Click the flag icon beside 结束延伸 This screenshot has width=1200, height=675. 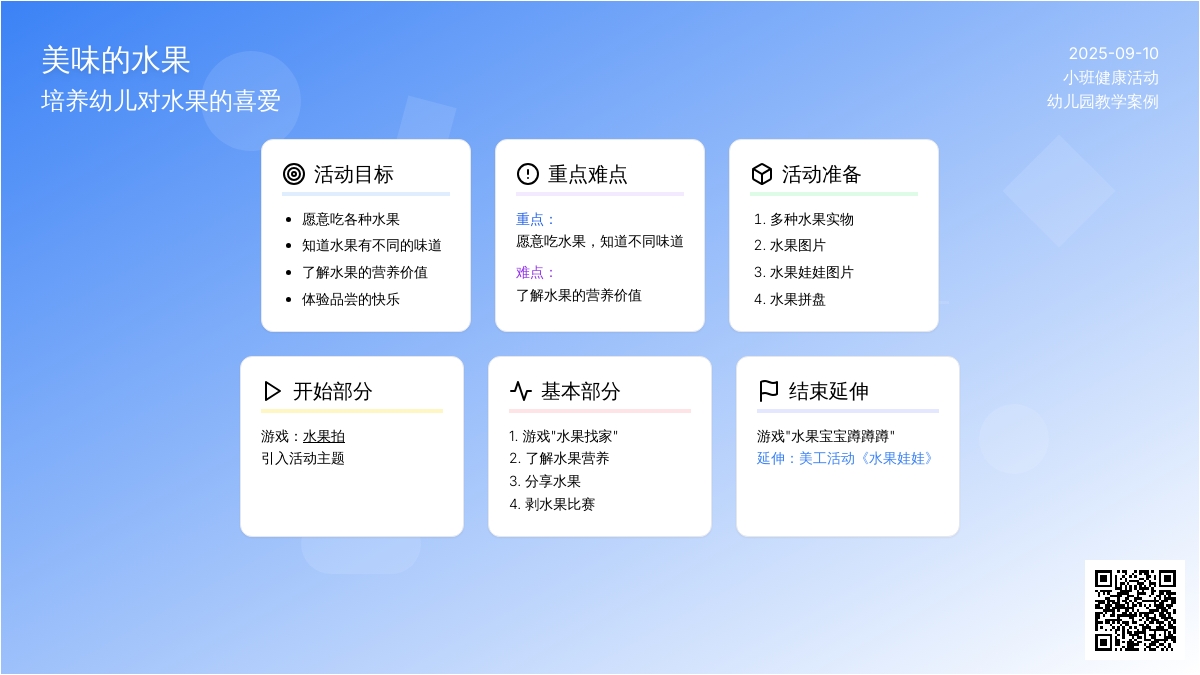[768, 391]
